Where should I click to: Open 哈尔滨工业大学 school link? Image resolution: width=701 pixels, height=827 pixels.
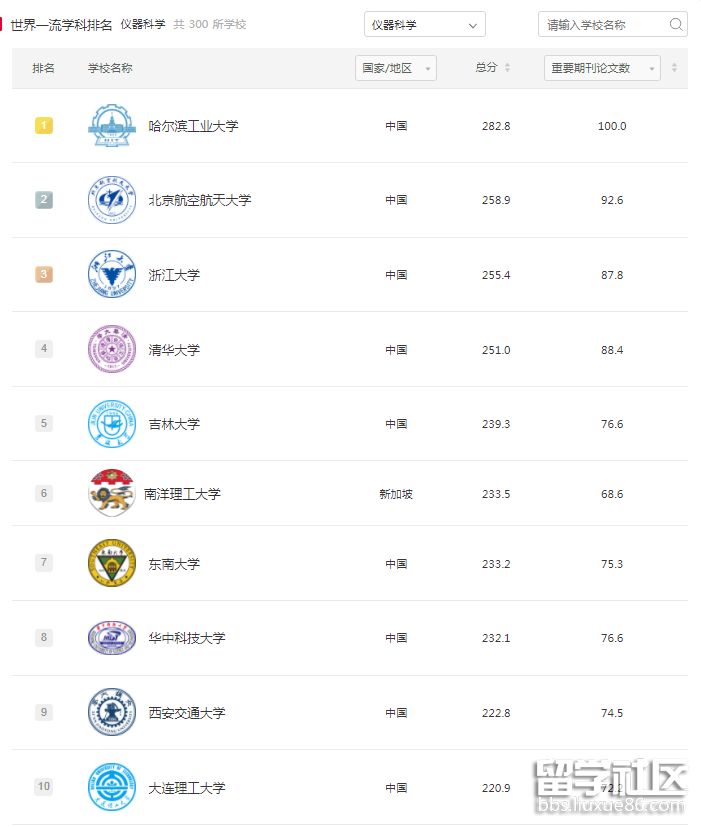193,126
